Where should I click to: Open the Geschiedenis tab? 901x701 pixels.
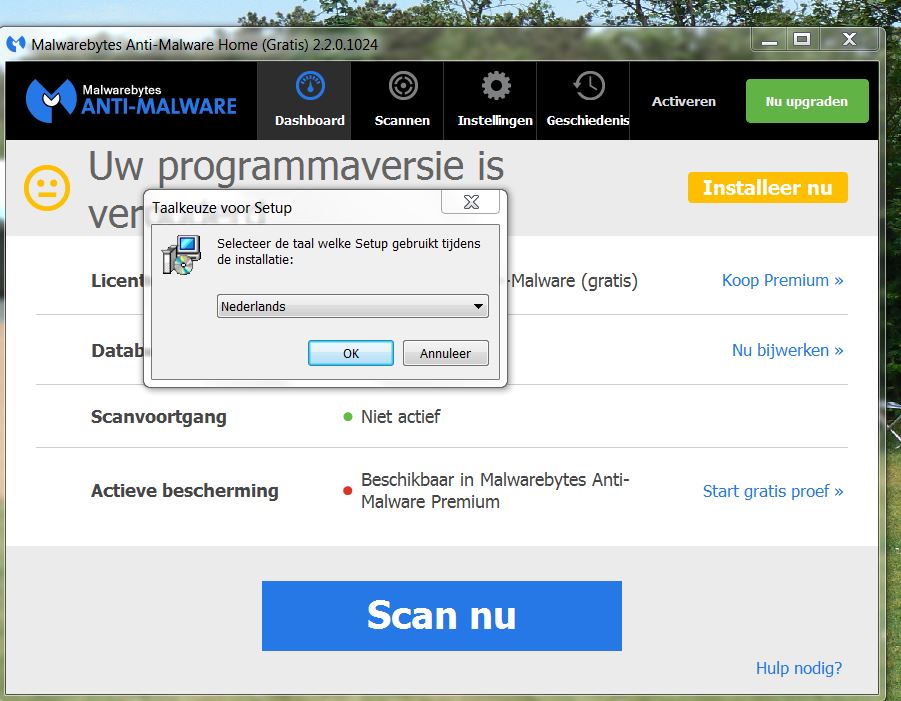click(583, 101)
